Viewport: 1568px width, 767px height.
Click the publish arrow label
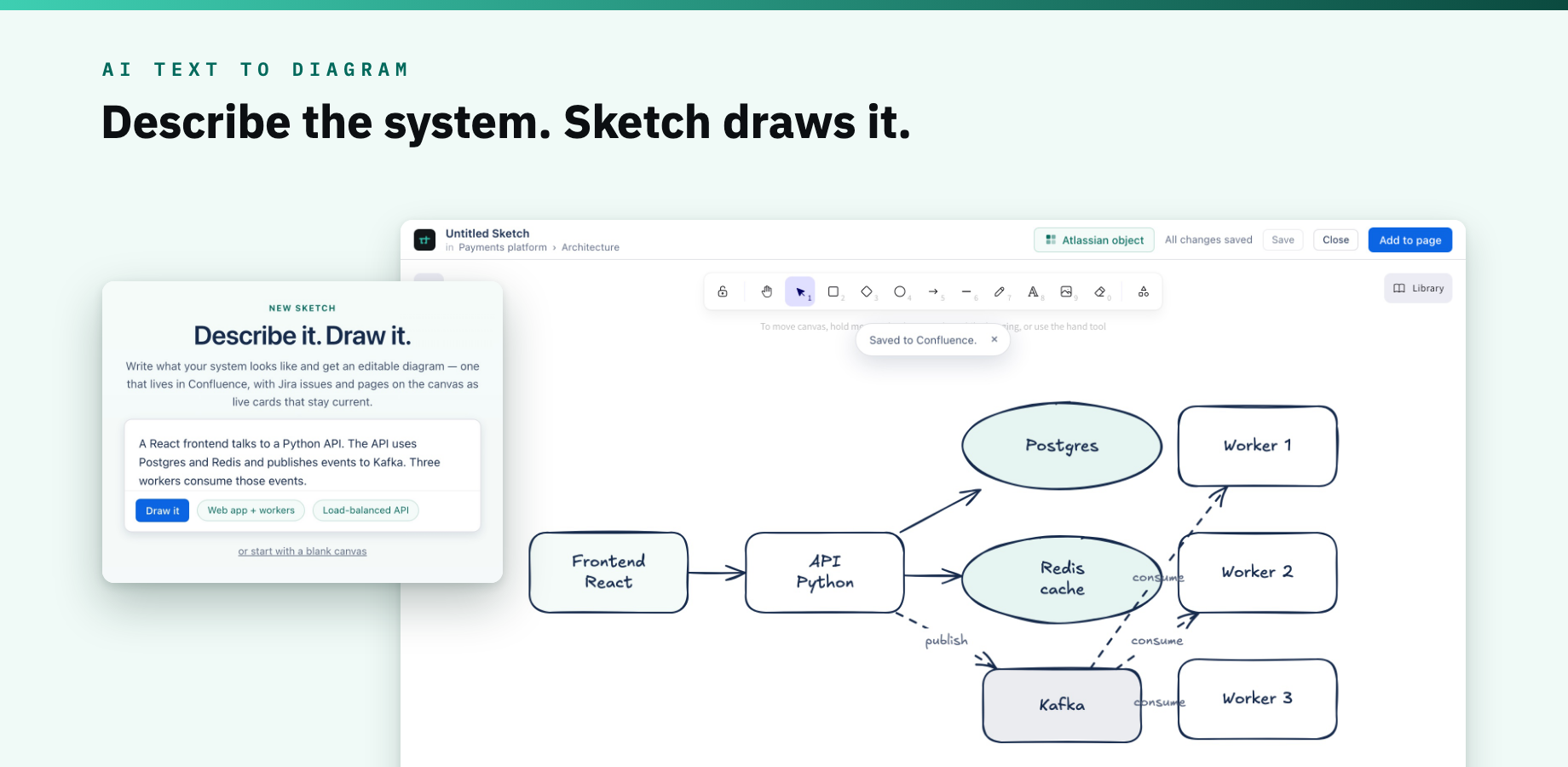(946, 640)
